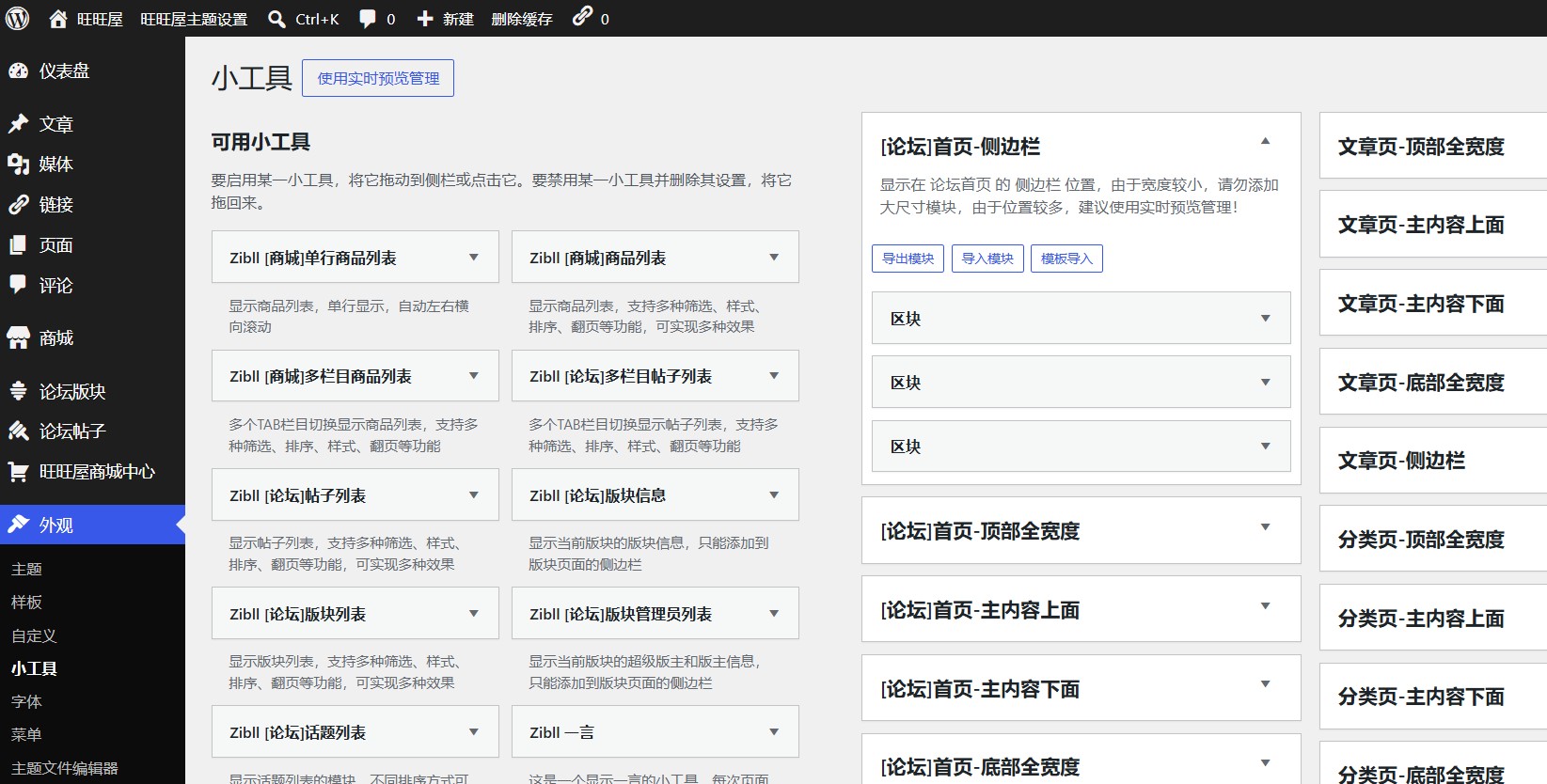
Task: Collapse the [论坛]首页-侧边栏 panel
Action: pos(1266,142)
